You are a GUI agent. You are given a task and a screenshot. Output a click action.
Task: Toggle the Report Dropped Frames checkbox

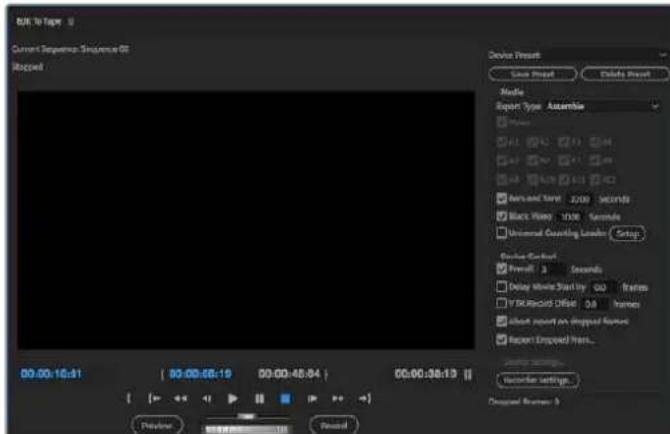coord(502,340)
